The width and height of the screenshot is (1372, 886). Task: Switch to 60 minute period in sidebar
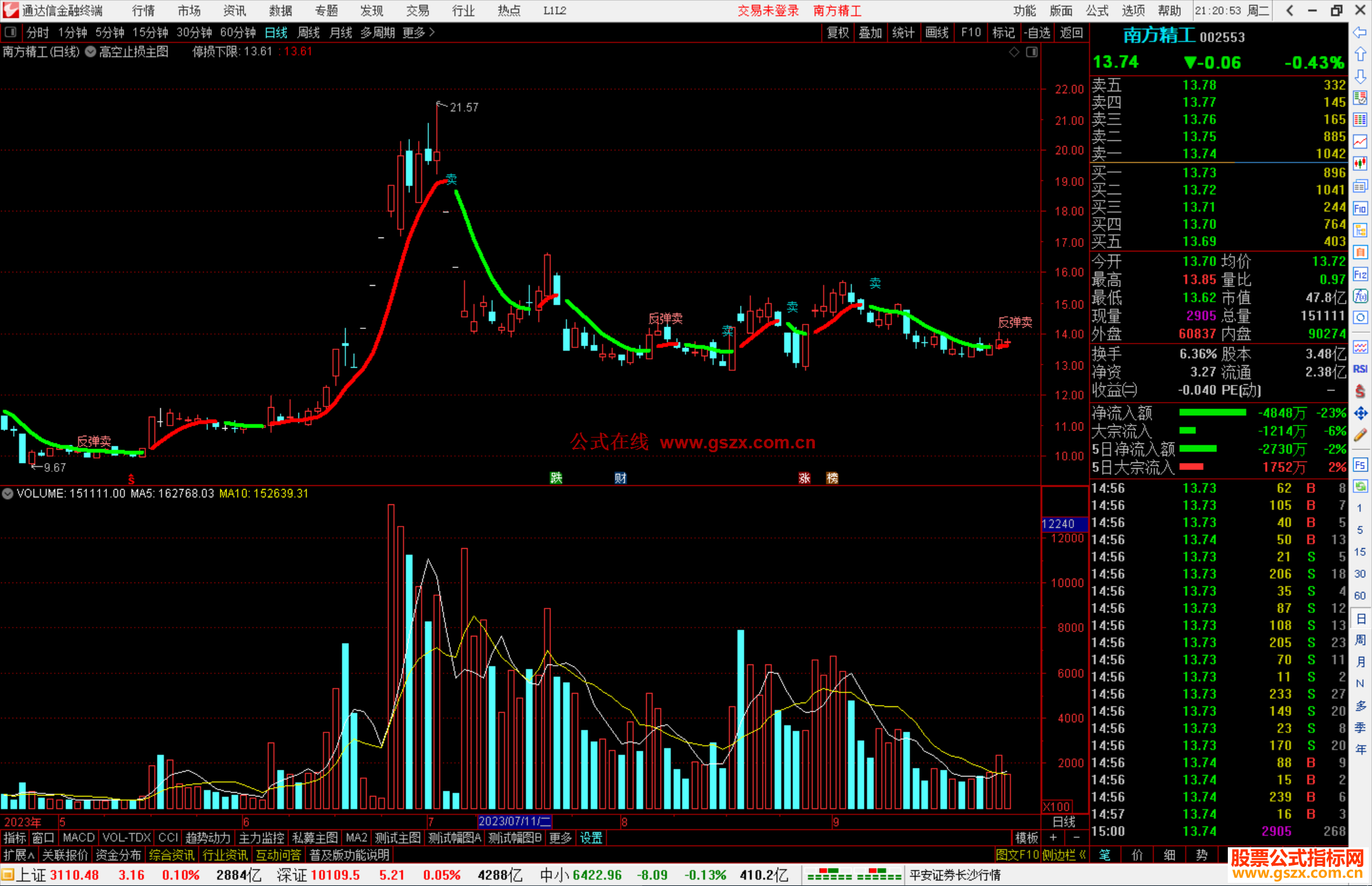coord(1360,596)
